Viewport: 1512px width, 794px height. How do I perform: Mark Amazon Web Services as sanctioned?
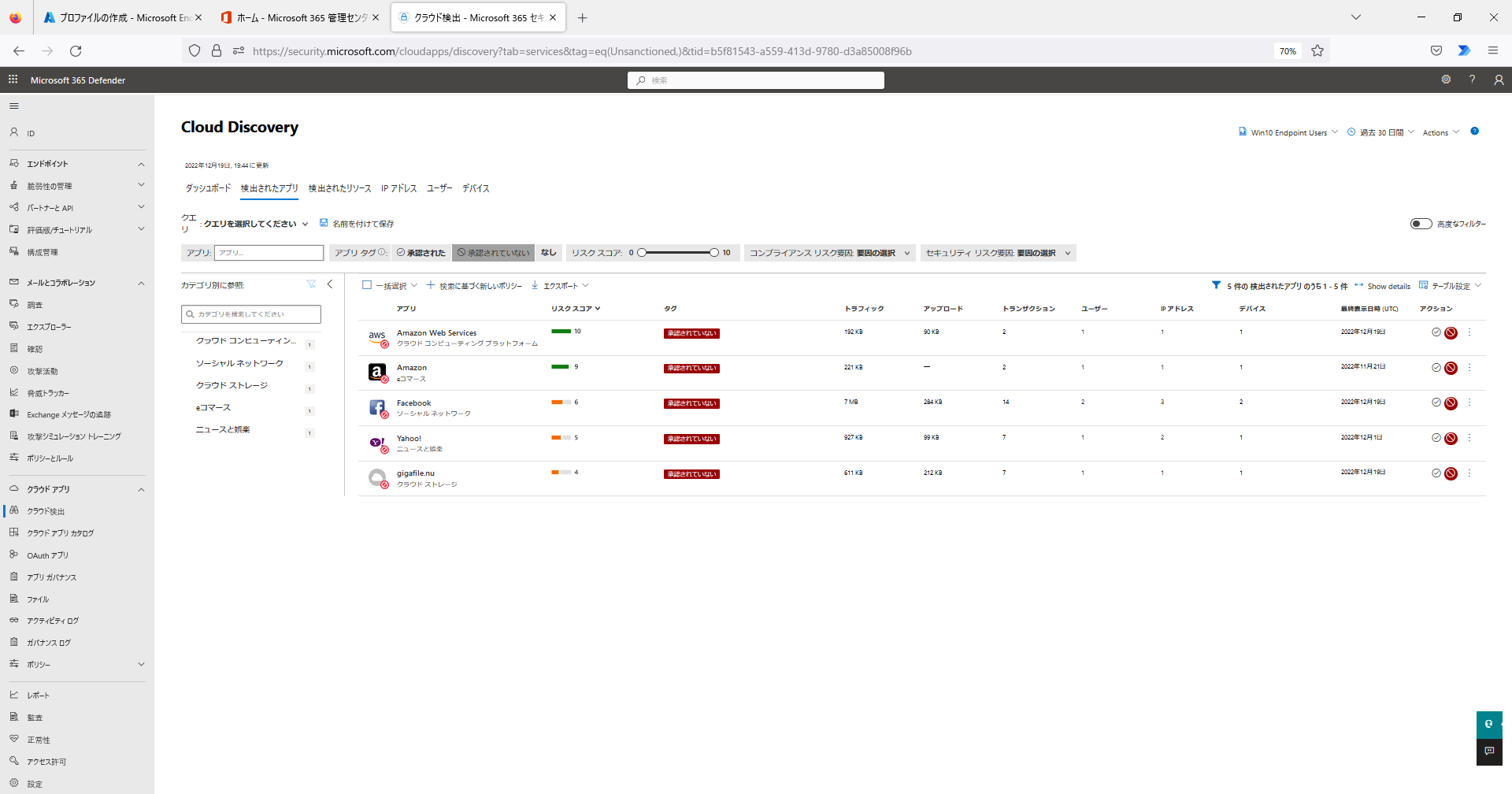(1436, 332)
